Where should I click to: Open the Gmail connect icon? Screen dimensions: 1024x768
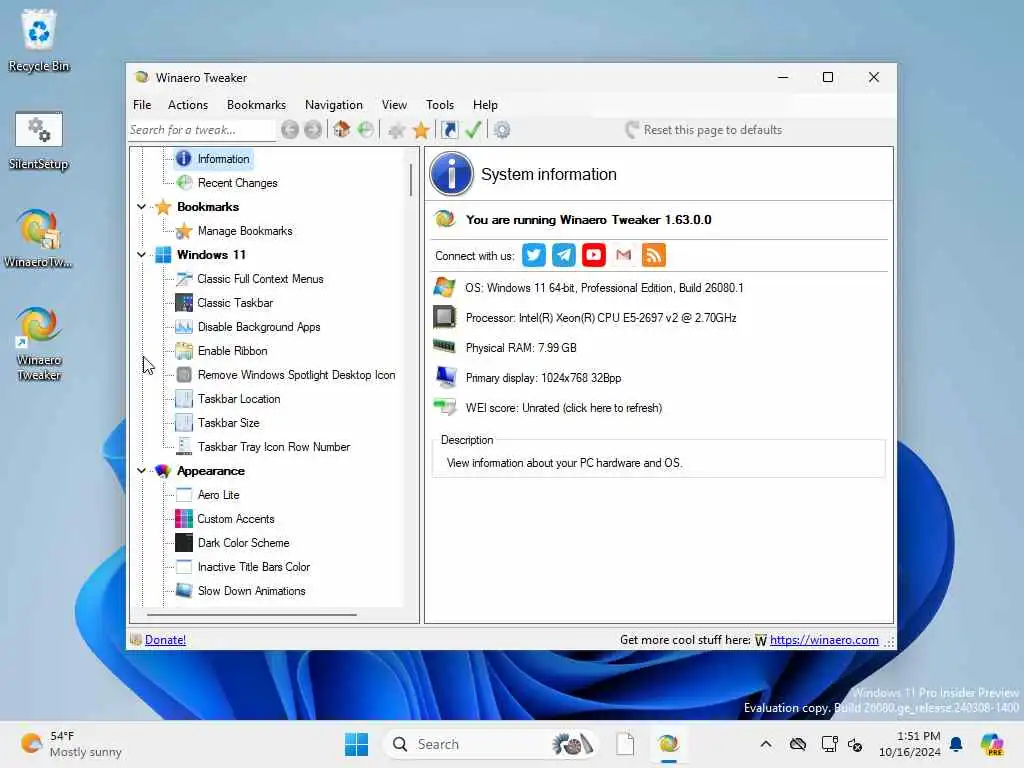(624, 255)
